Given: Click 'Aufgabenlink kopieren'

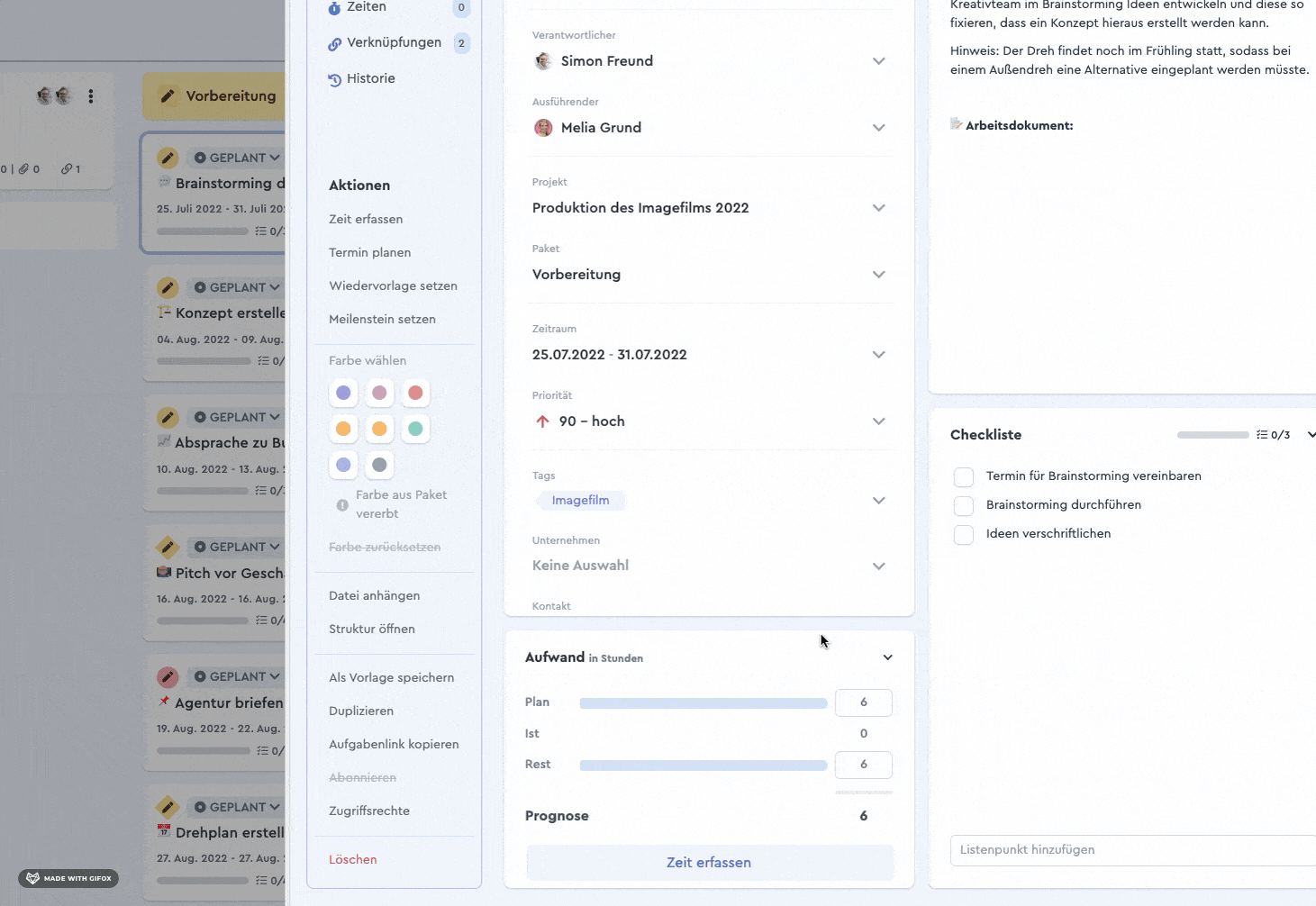Looking at the screenshot, I should pyautogui.click(x=394, y=744).
